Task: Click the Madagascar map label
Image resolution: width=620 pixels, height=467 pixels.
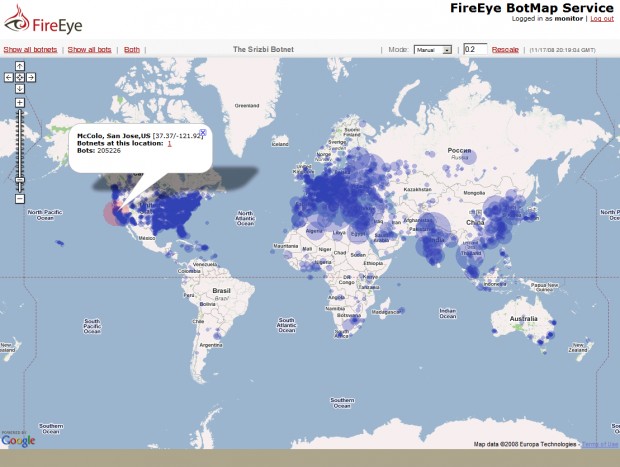Action: tap(386, 312)
